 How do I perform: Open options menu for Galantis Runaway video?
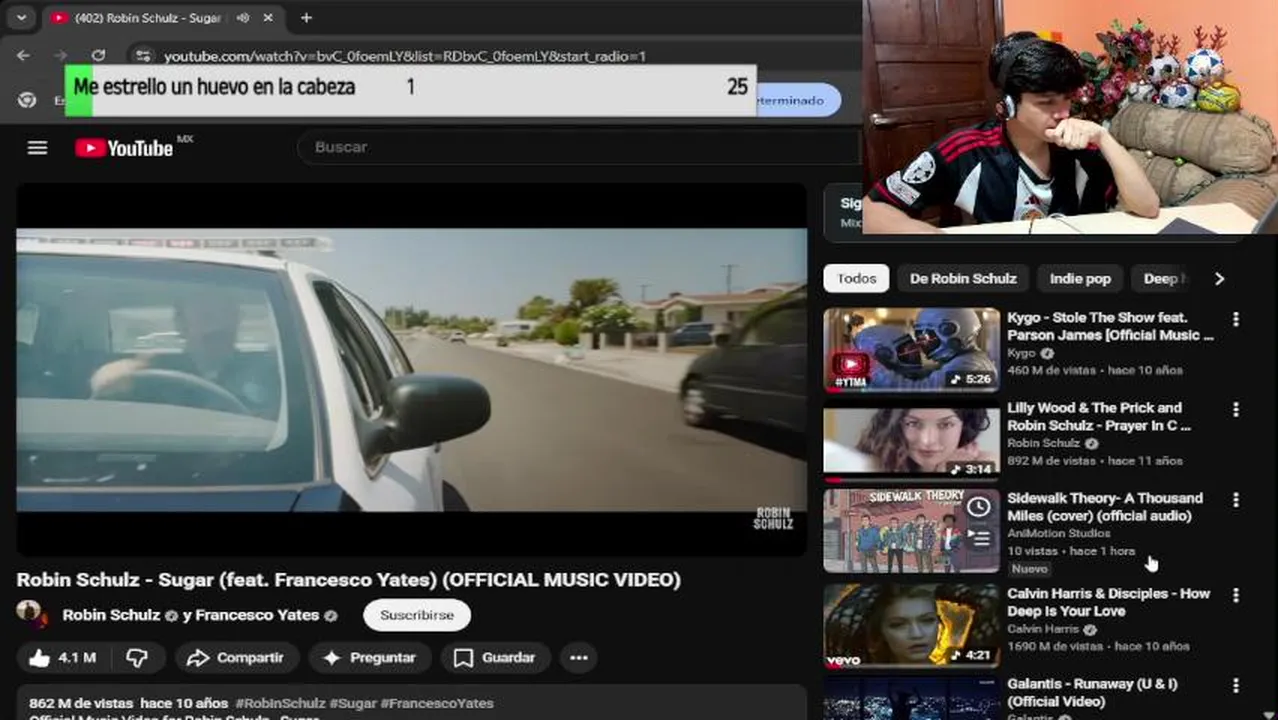(1236, 686)
